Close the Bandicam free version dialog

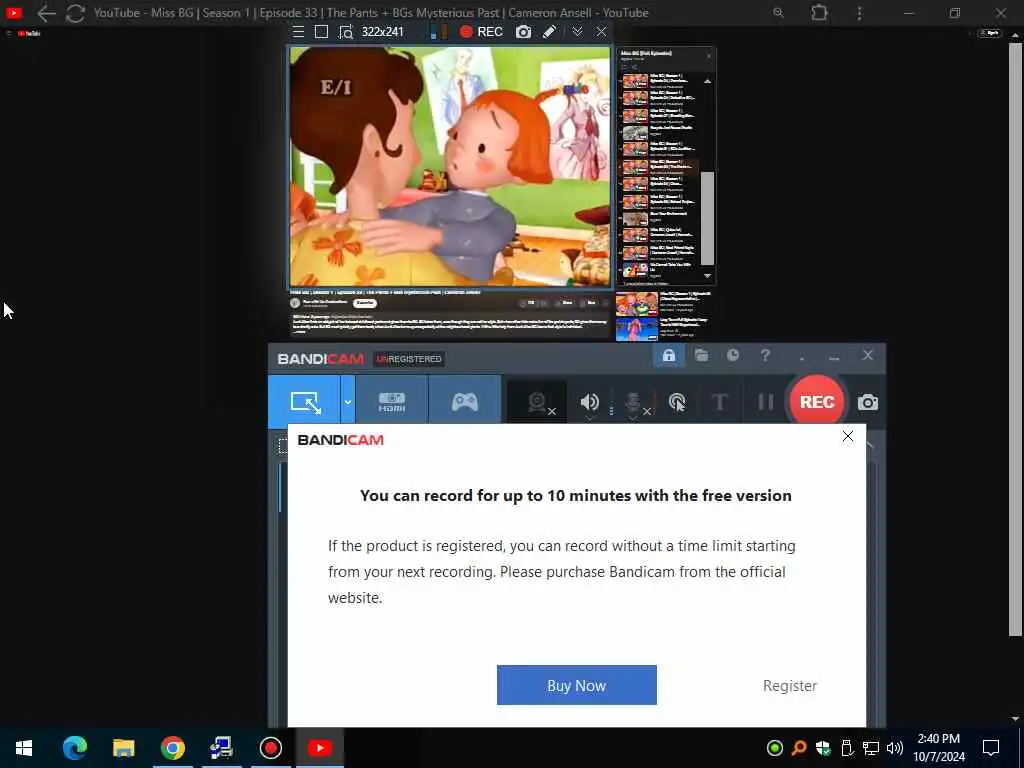point(848,436)
